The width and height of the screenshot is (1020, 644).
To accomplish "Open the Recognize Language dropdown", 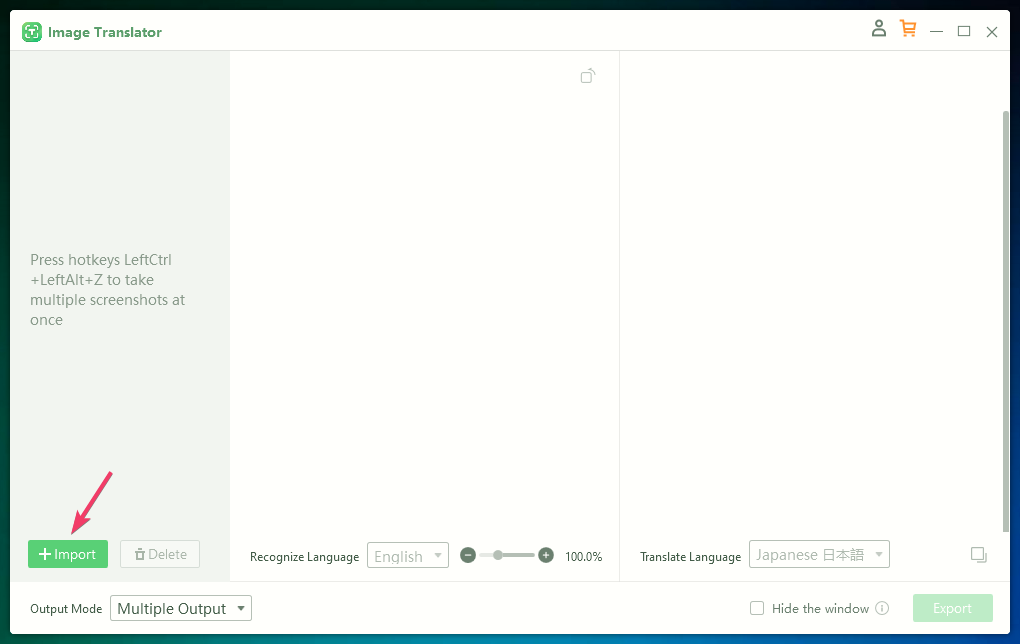I will click(x=408, y=556).
